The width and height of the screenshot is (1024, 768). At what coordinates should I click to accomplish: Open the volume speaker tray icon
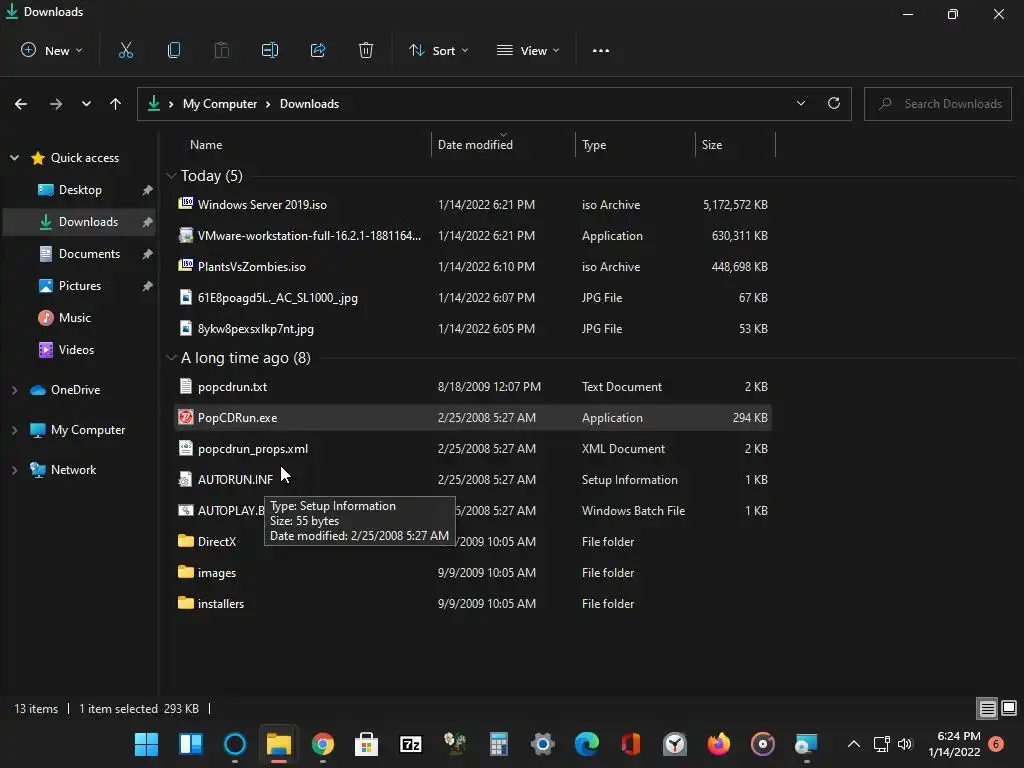(x=904, y=744)
